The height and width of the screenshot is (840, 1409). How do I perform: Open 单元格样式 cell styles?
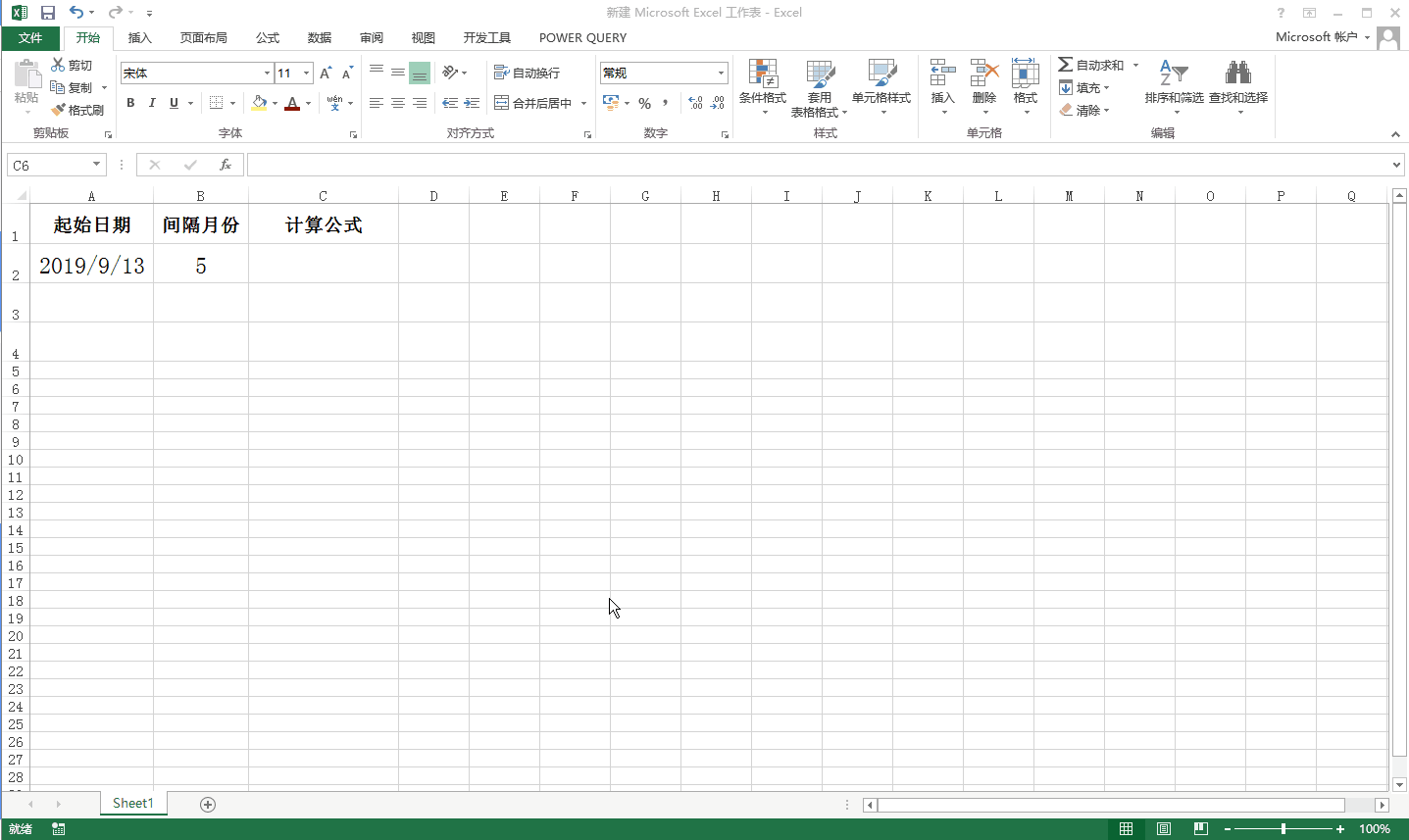point(881,86)
